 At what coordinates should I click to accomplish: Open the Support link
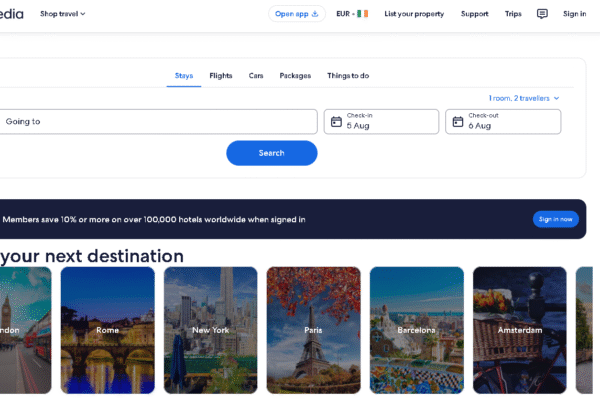click(474, 14)
